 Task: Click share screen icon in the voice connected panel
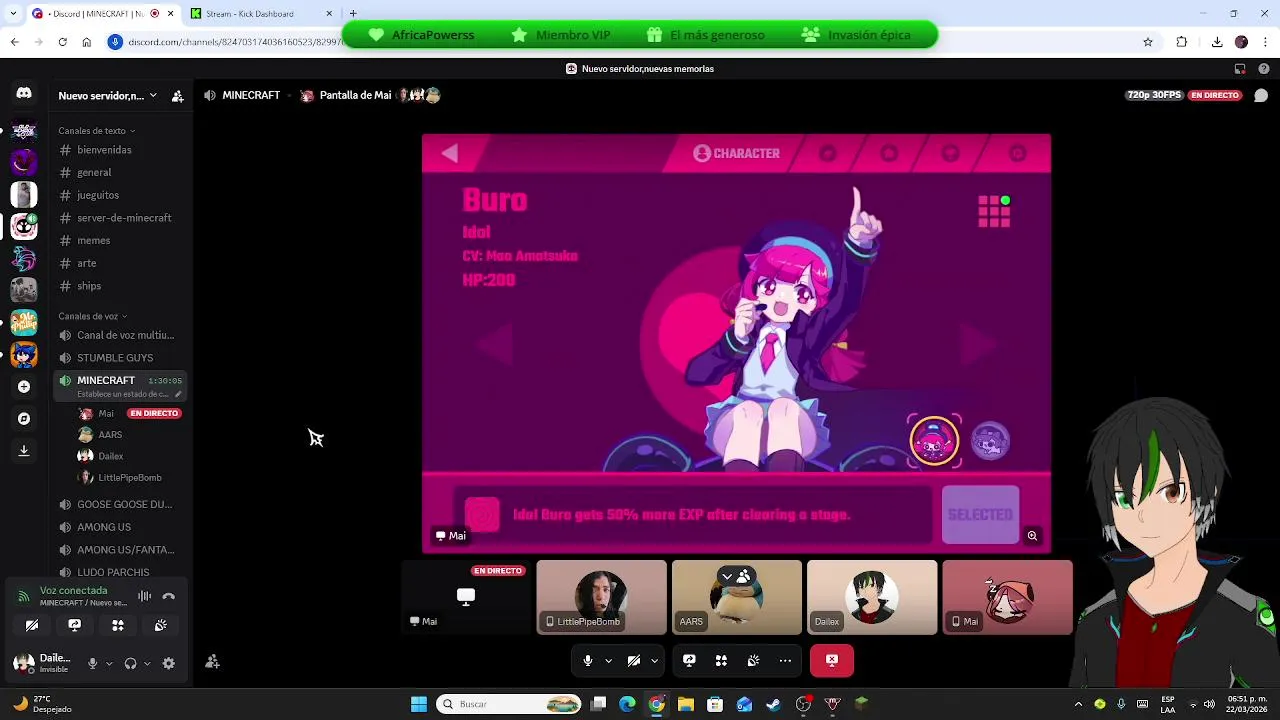74,625
